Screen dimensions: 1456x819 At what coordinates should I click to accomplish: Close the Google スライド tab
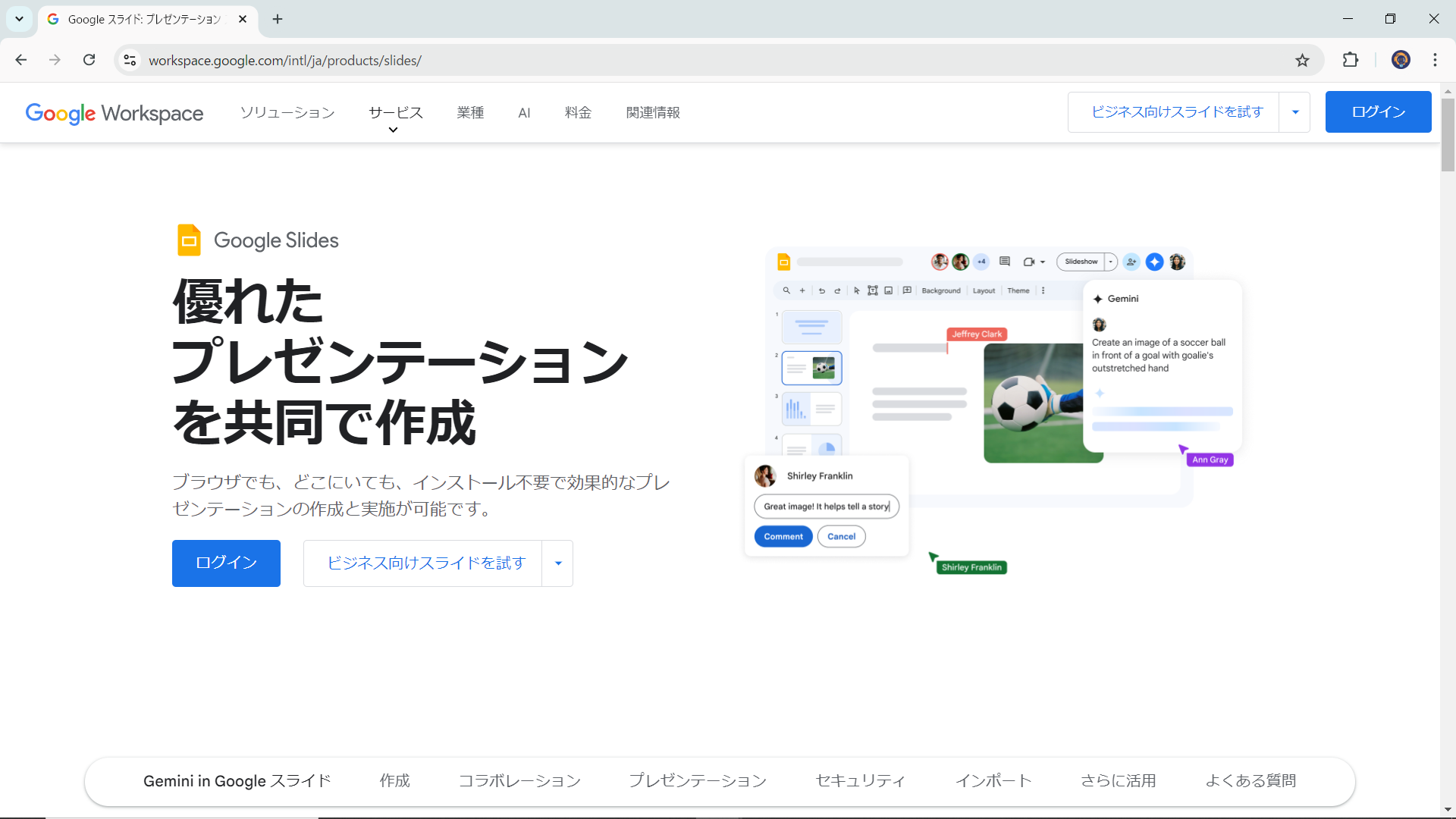click(x=243, y=19)
